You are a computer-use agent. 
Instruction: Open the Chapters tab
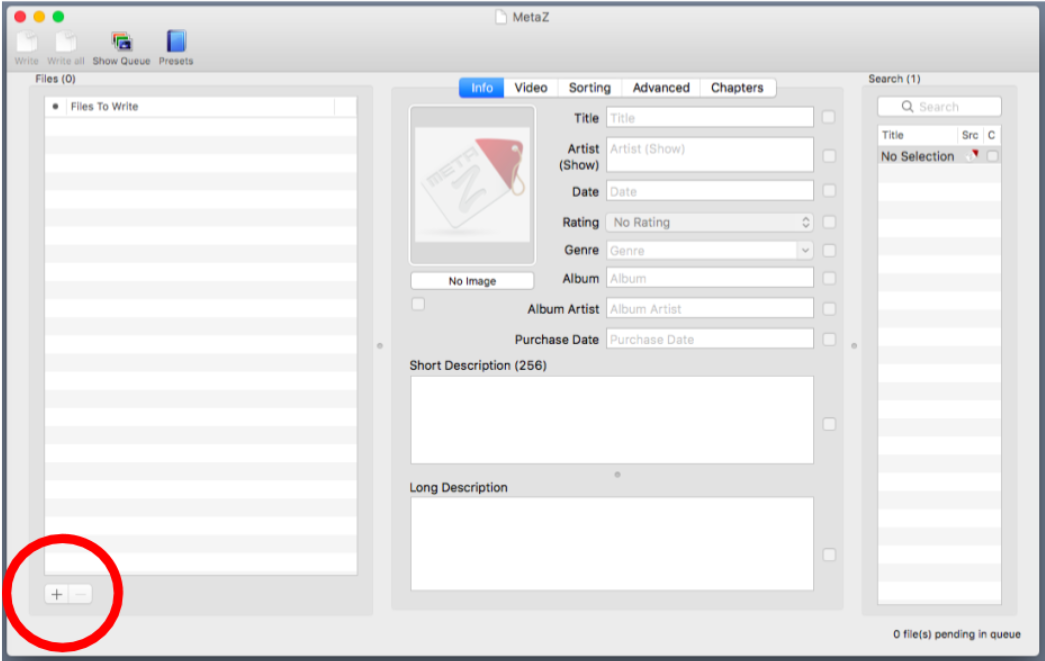click(736, 88)
